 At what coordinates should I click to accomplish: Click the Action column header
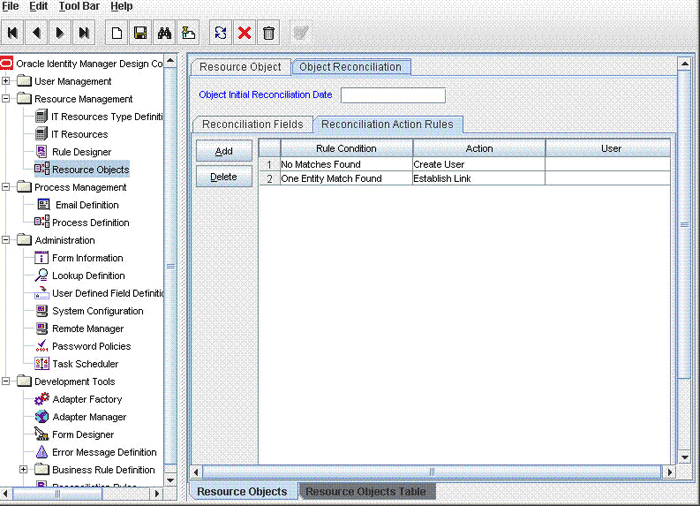pyautogui.click(x=479, y=148)
